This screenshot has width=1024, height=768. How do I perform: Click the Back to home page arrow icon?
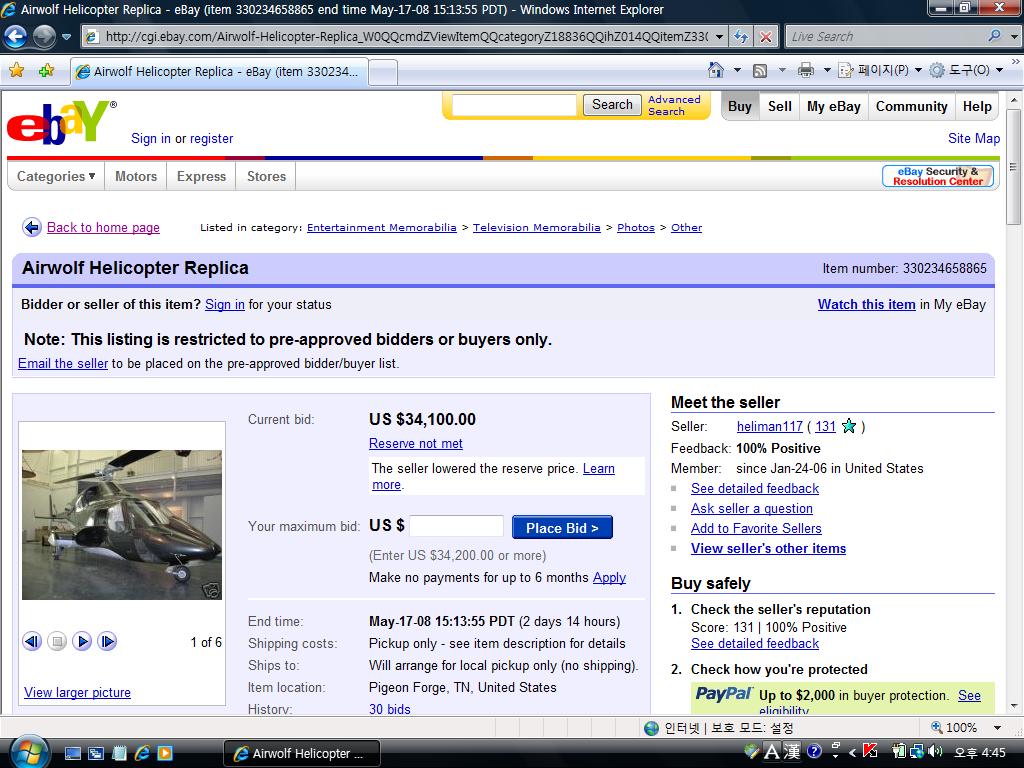(x=31, y=227)
